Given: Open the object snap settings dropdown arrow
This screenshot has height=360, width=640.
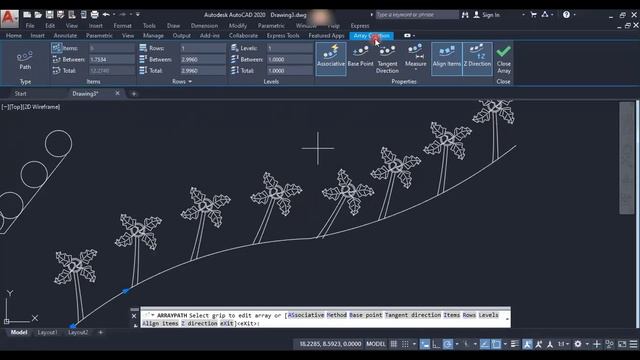Looking at the screenshot, I should 505,344.
